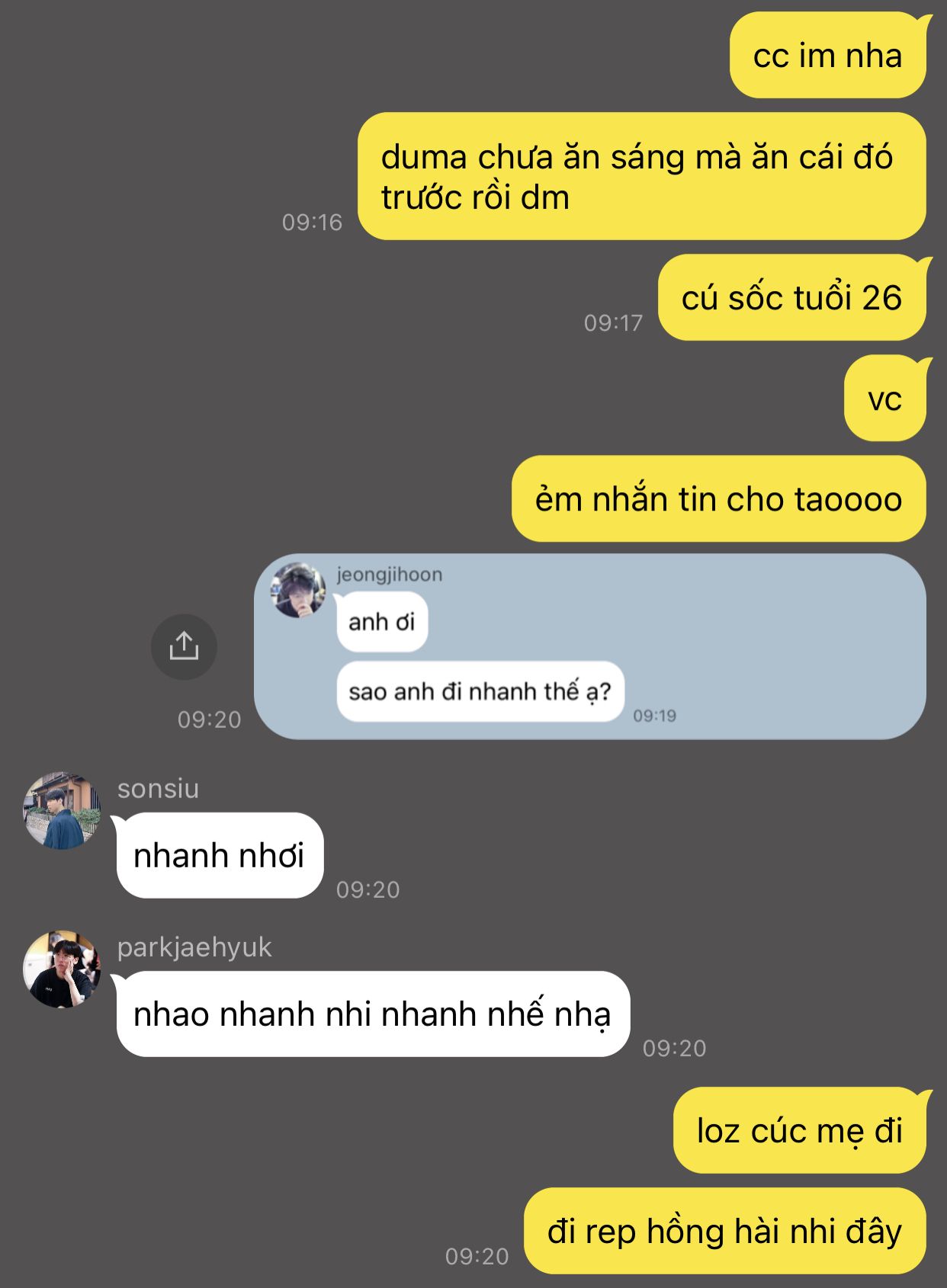Tap the 09:20 timestamp beside 'nhanh nhơi'
The height and width of the screenshot is (1288, 947).
[x=368, y=889]
